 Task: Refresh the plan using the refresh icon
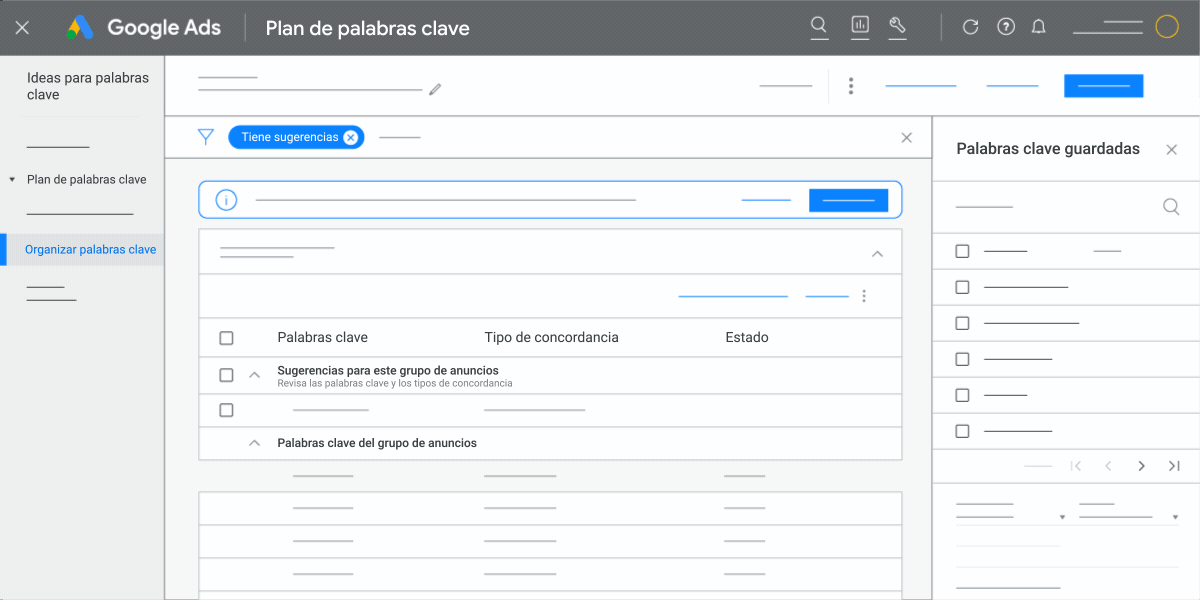[970, 27]
